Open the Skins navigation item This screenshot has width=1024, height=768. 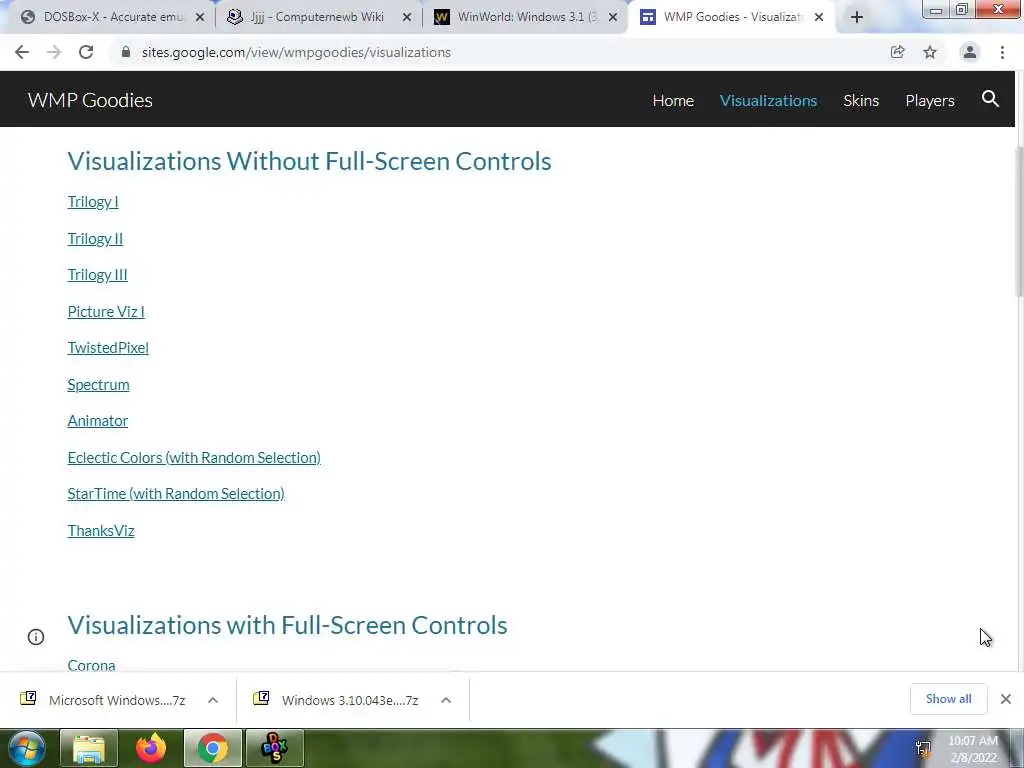coord(861,101)
